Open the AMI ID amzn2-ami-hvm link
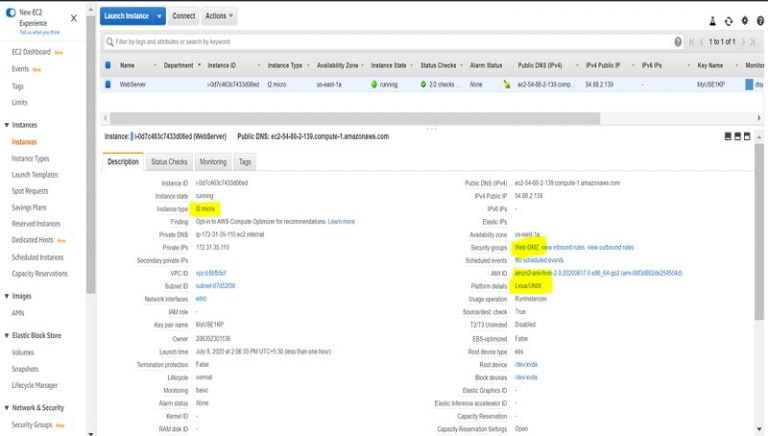Viewport: 768px width, 436px height. pos(599,273)
